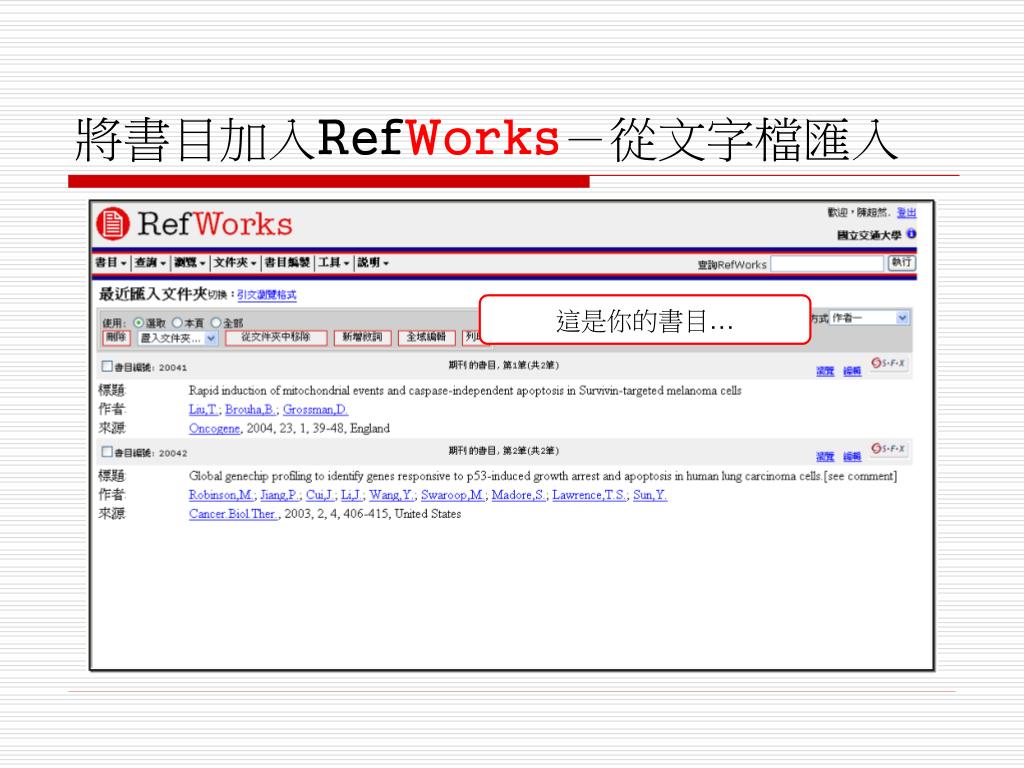Click 編輯 link for record 20042
This screenshot has height=768, width=1024.
852,457
